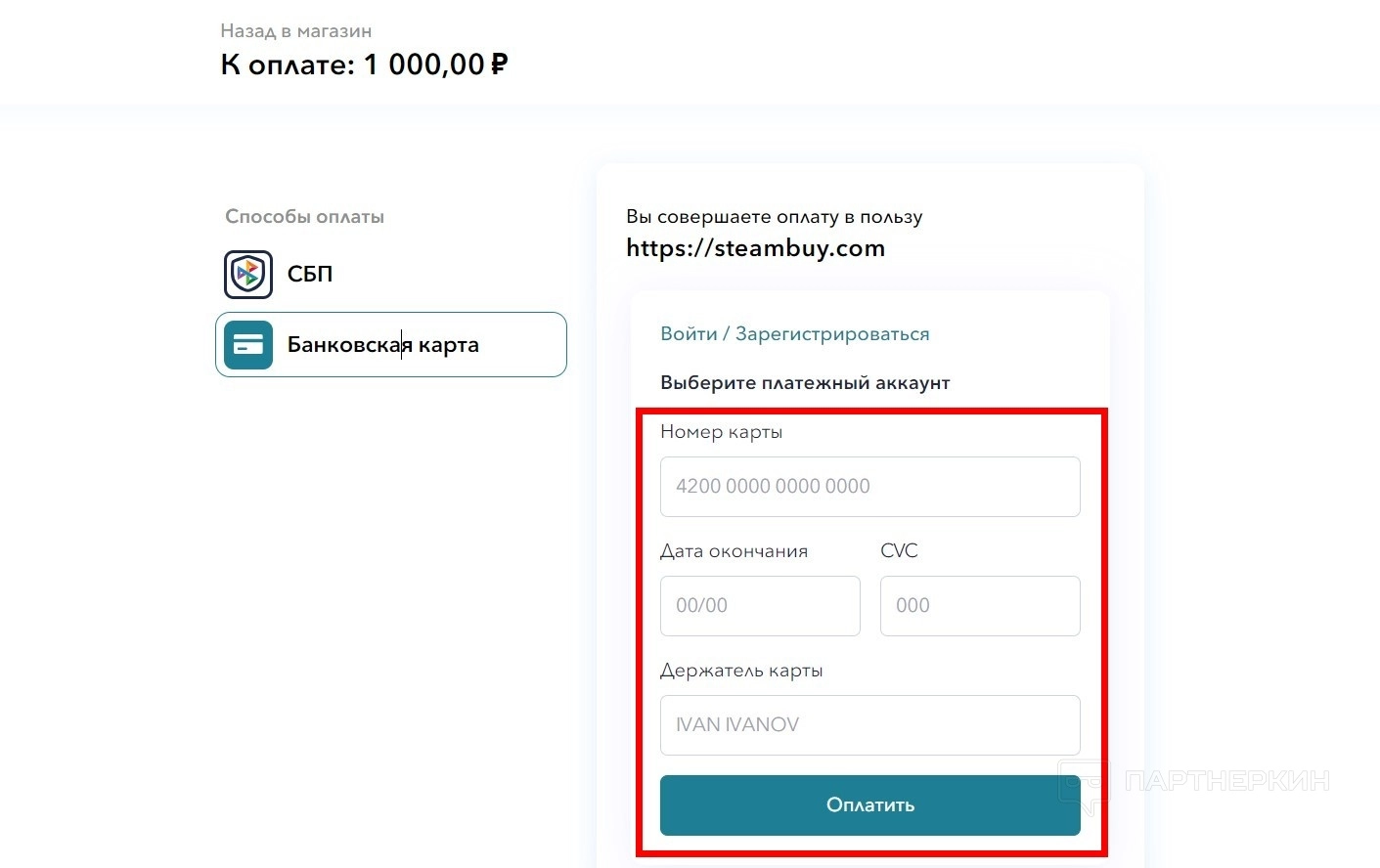Click the Дата окончания label
The image size is (1380, 868).
click(x=734, y=551)
